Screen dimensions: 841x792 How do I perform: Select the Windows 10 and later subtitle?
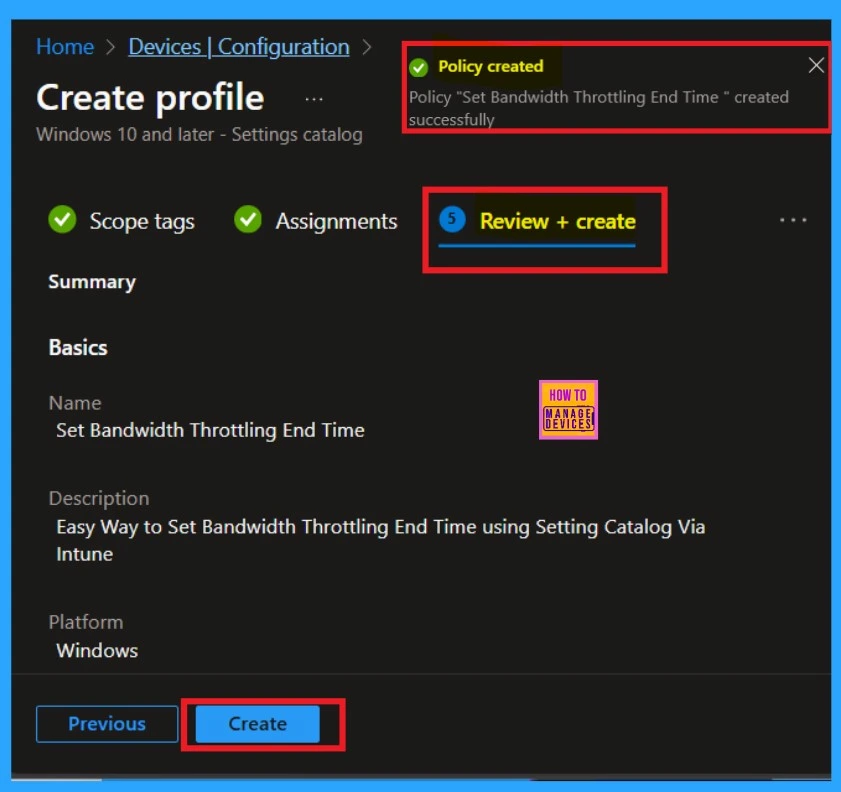tap(199, 135)
